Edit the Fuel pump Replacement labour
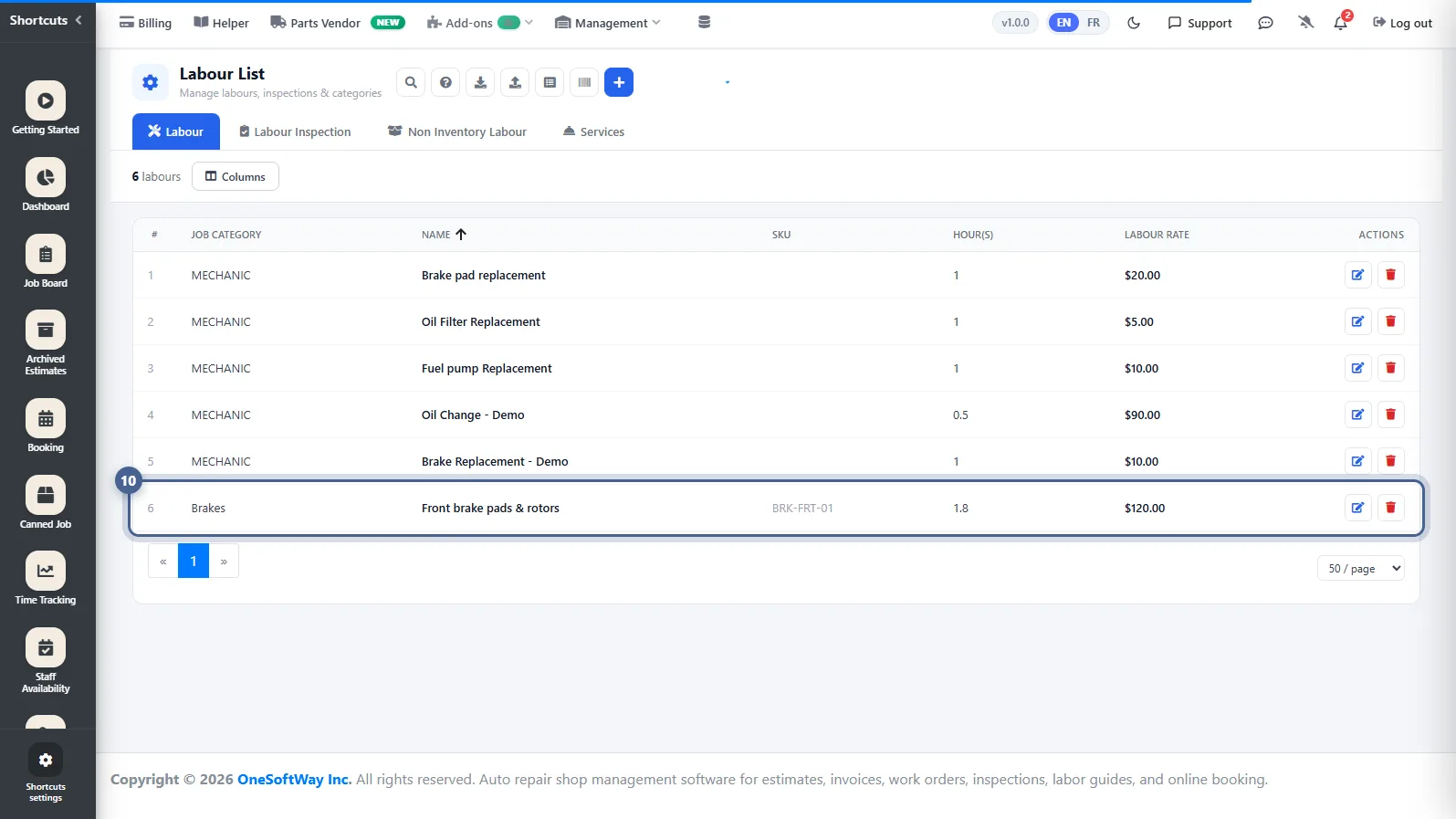 pyautogui.click(x=1358, y=368)
